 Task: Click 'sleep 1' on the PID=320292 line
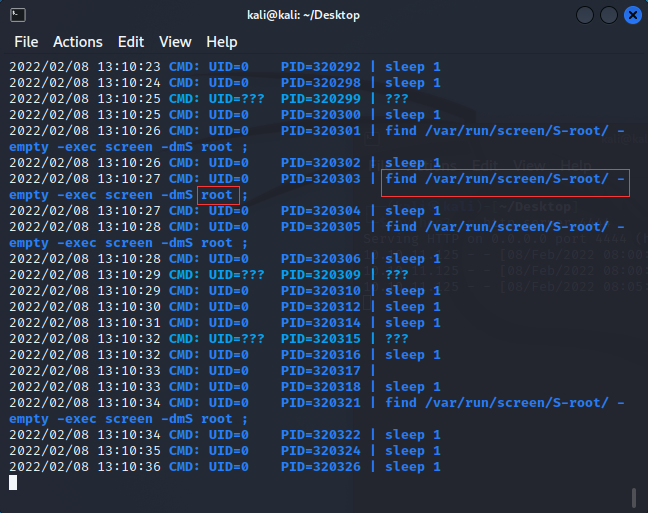pos(412,67)
